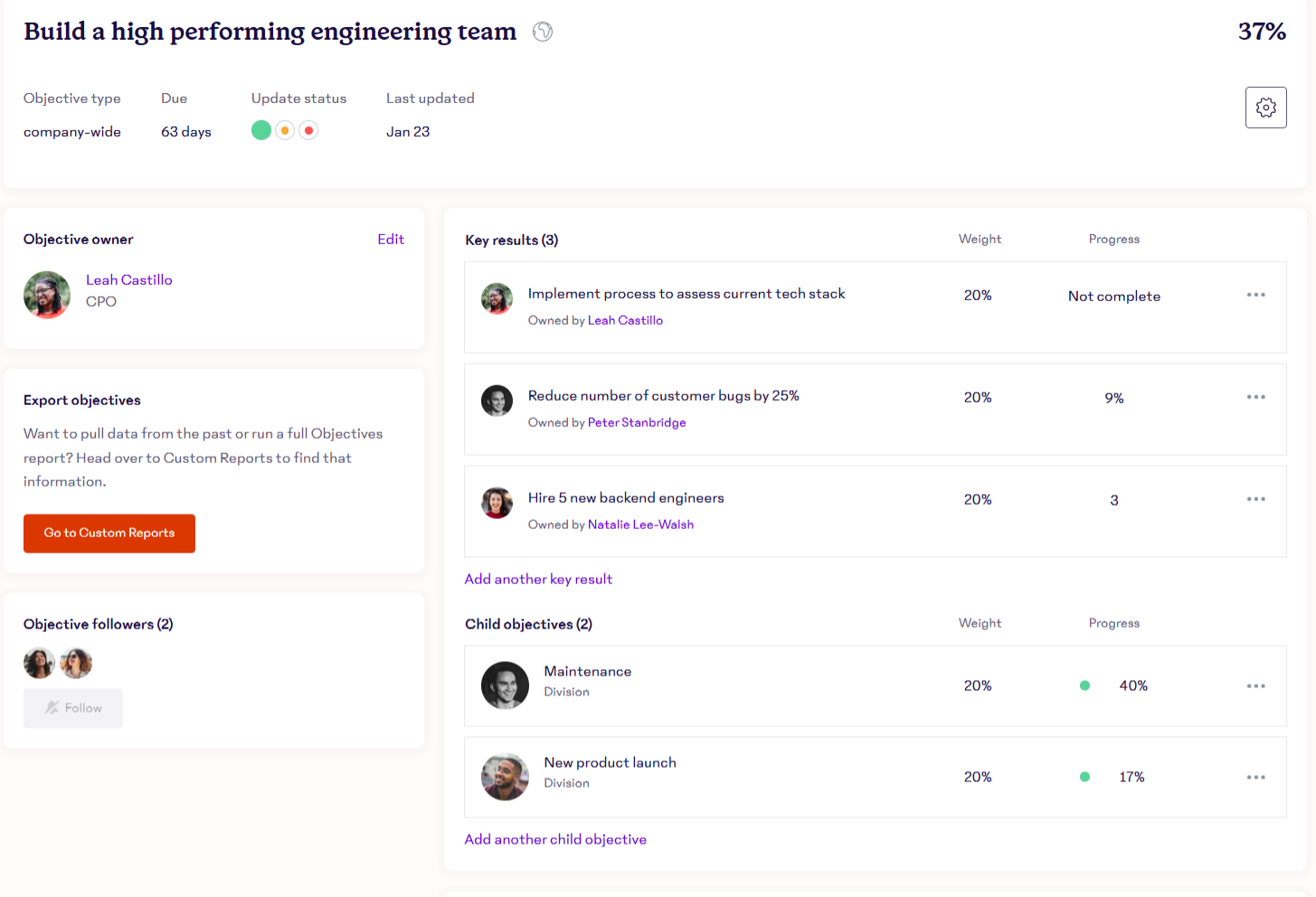Select the red update status dot
The image size is (1316, 897).
click(x=308, y=130)
